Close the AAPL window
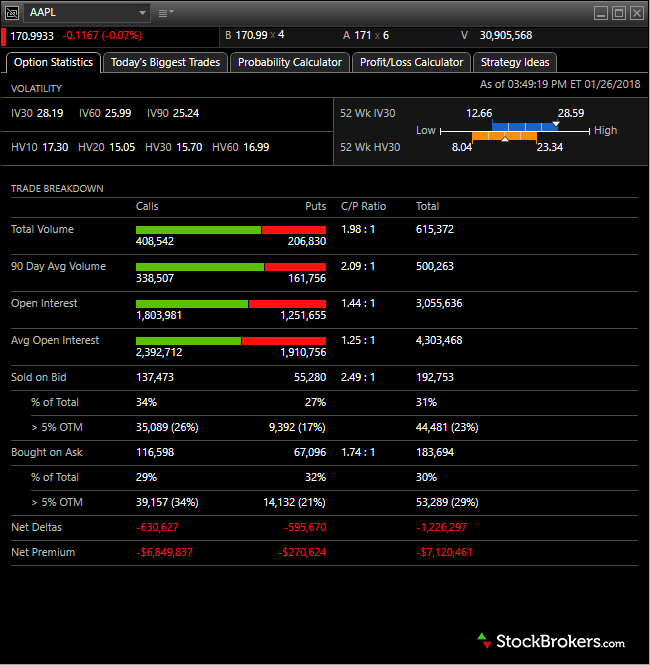The width and height of the screenshot is (650, 665). click(637, 13)
